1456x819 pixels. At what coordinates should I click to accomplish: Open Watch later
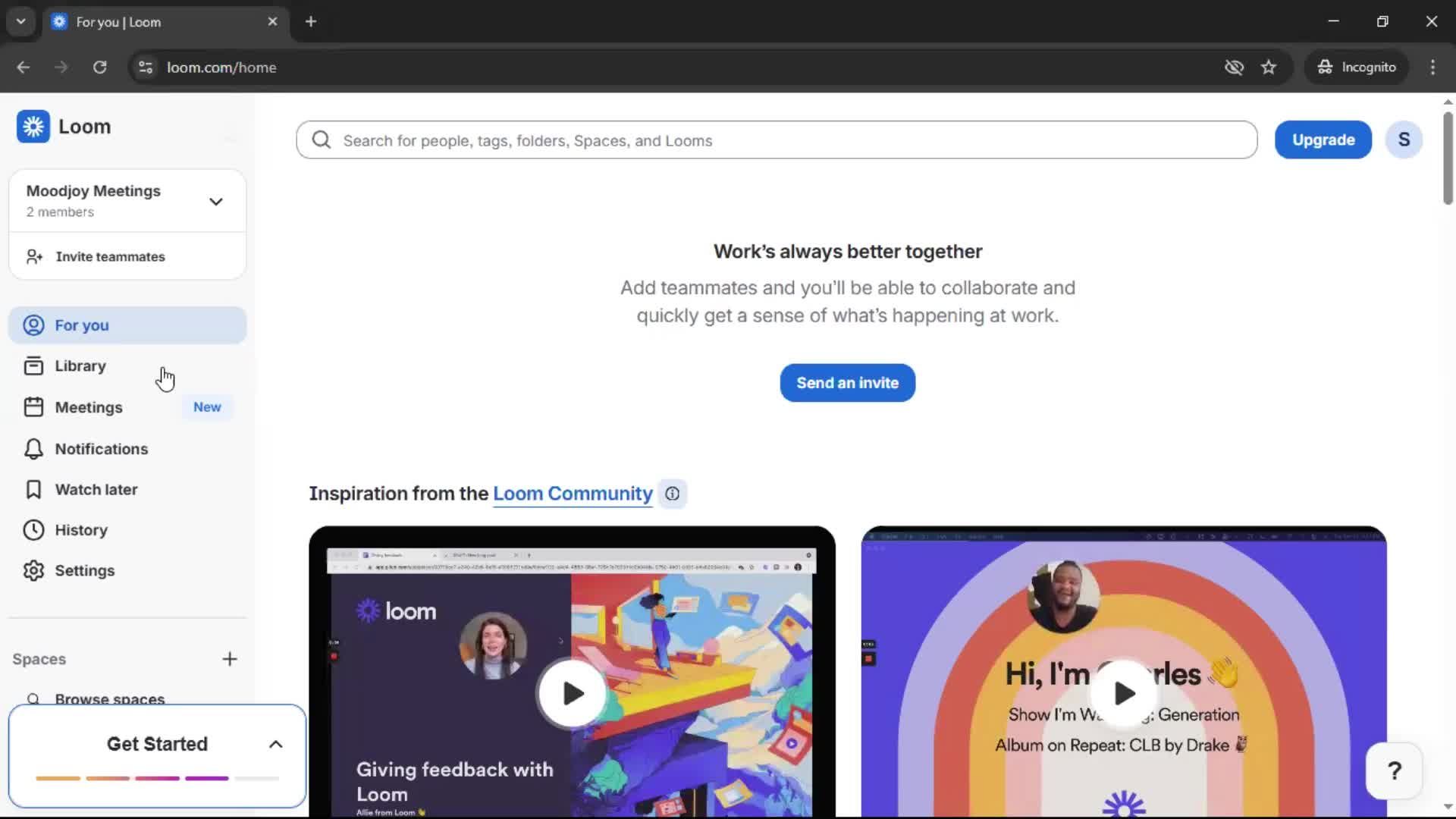click(83, 489)
